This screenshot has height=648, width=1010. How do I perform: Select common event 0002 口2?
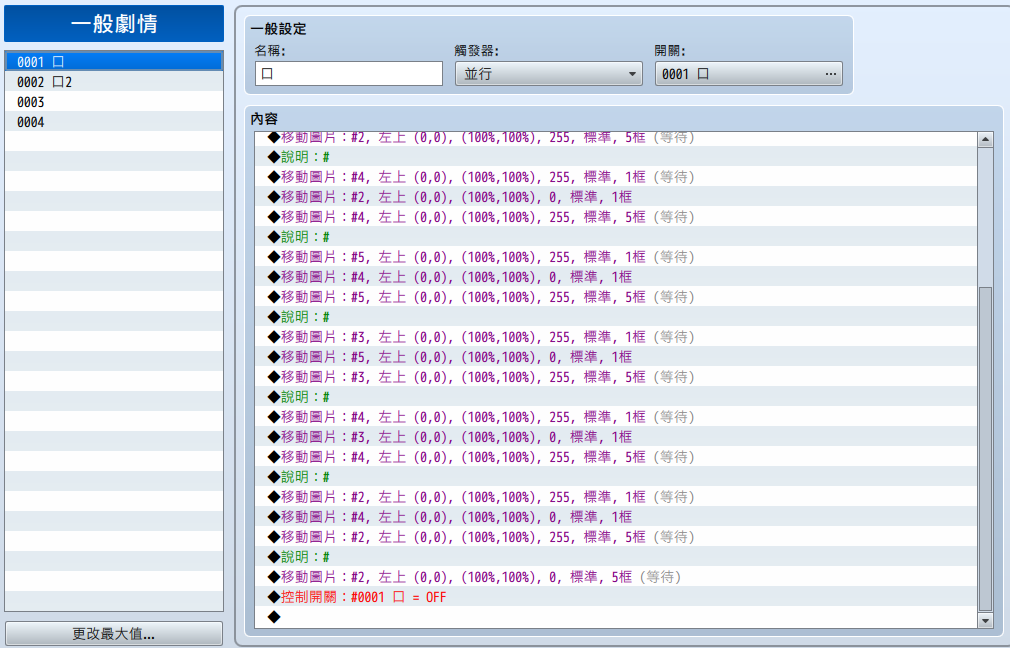114,82
